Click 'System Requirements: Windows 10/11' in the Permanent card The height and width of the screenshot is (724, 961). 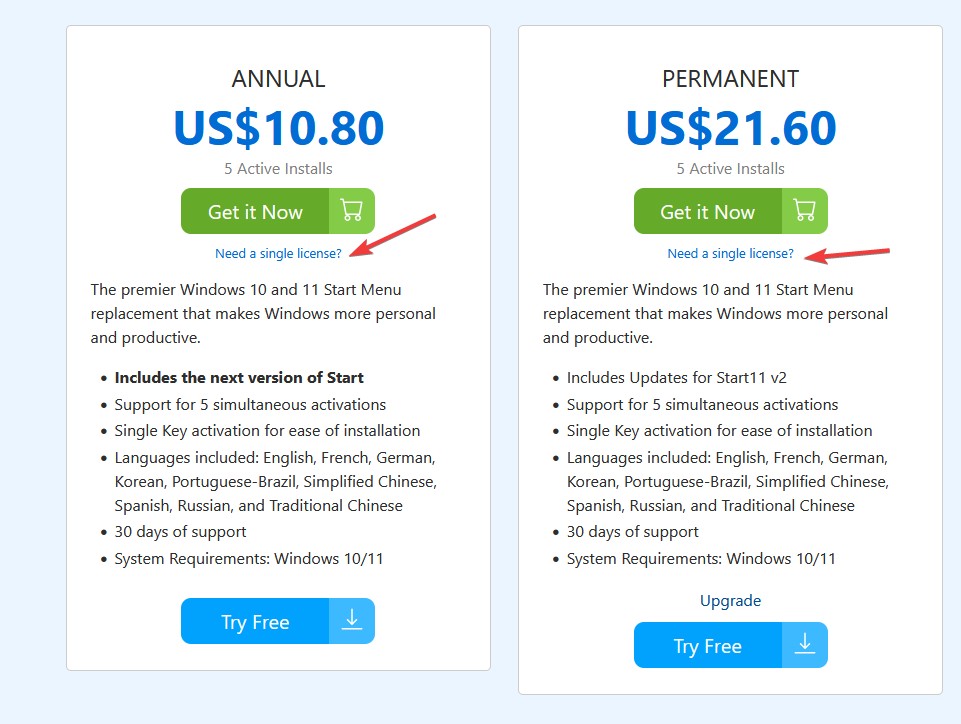pyautogui.click(x=701, y=558)
